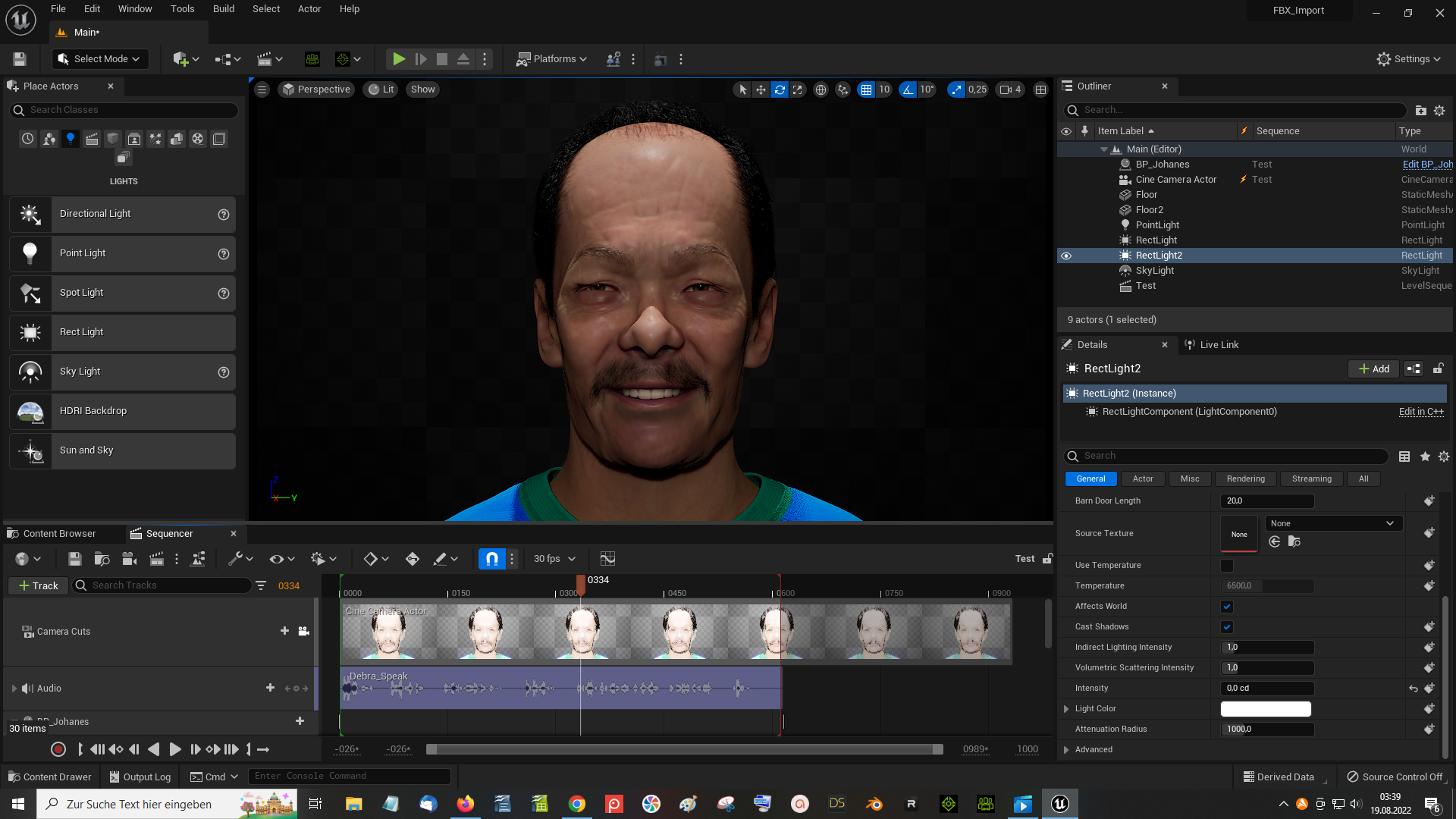The width and height of the screenshot is (1456, 819).
Task: Open the Light Color white swatch
Action: pyautogui.click(x=1266, y=709)
